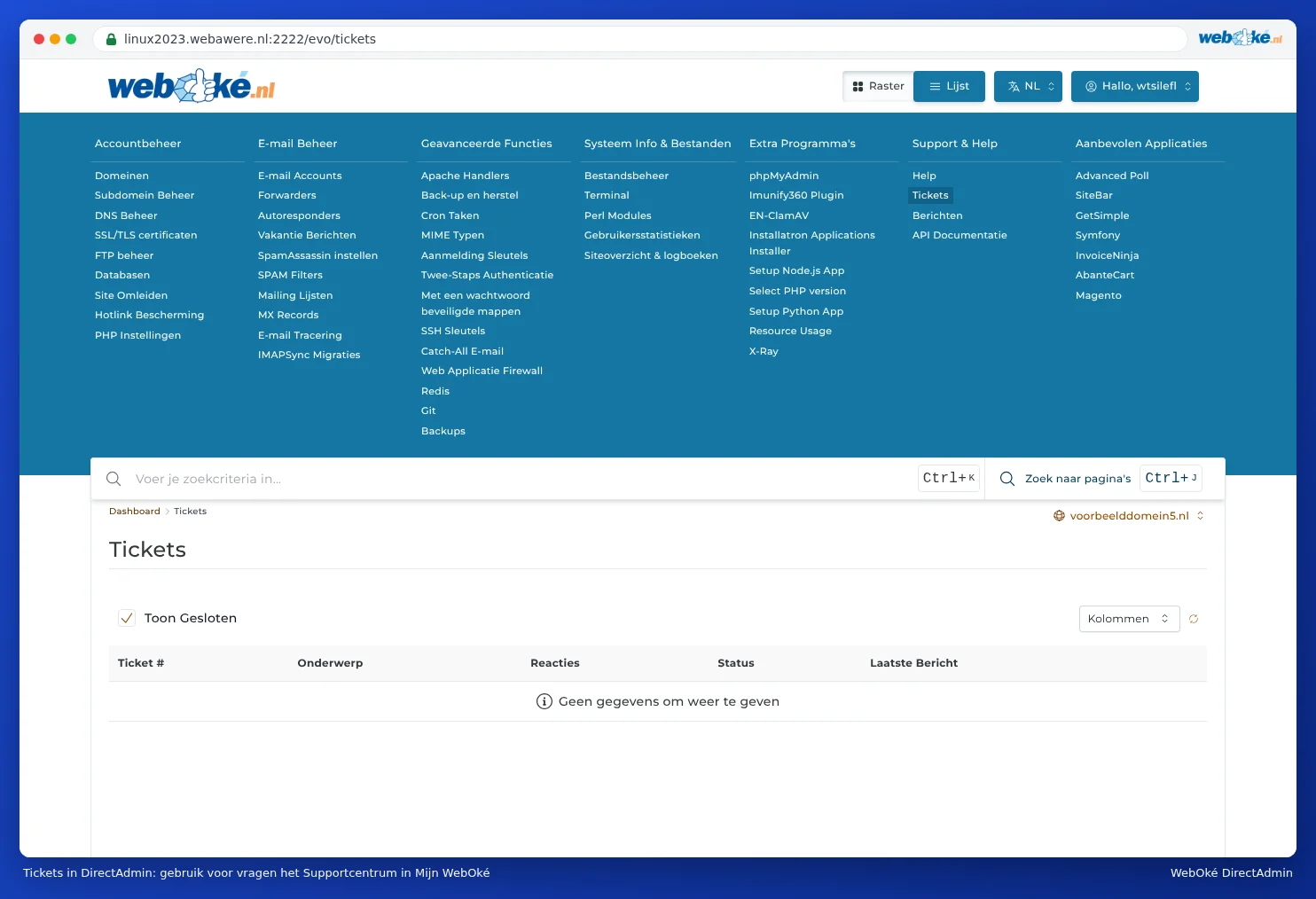Open the Kolommen columns dropdown
Viewport: 1316px width, 899px height.
(1129, 619)
